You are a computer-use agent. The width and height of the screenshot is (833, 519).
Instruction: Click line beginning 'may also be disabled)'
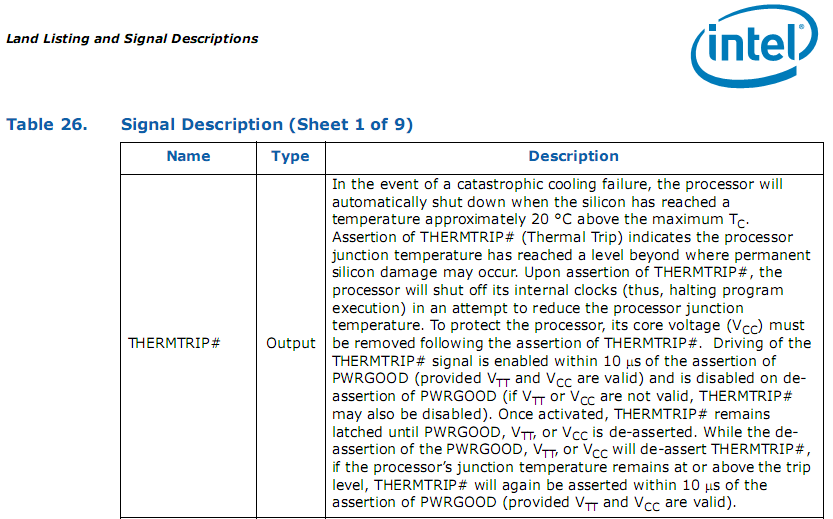coord(551,414)
